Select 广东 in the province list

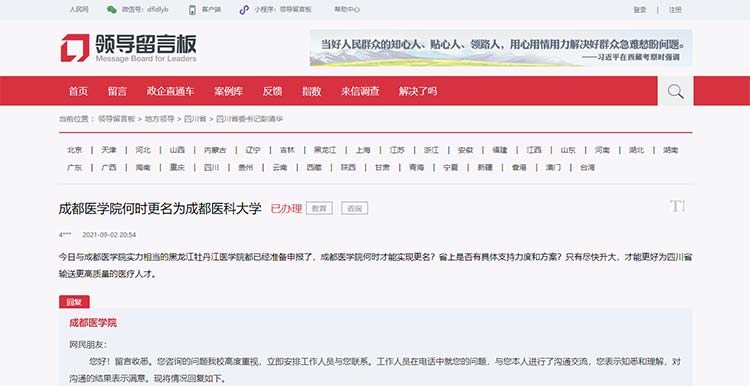(x=75, y=167)
